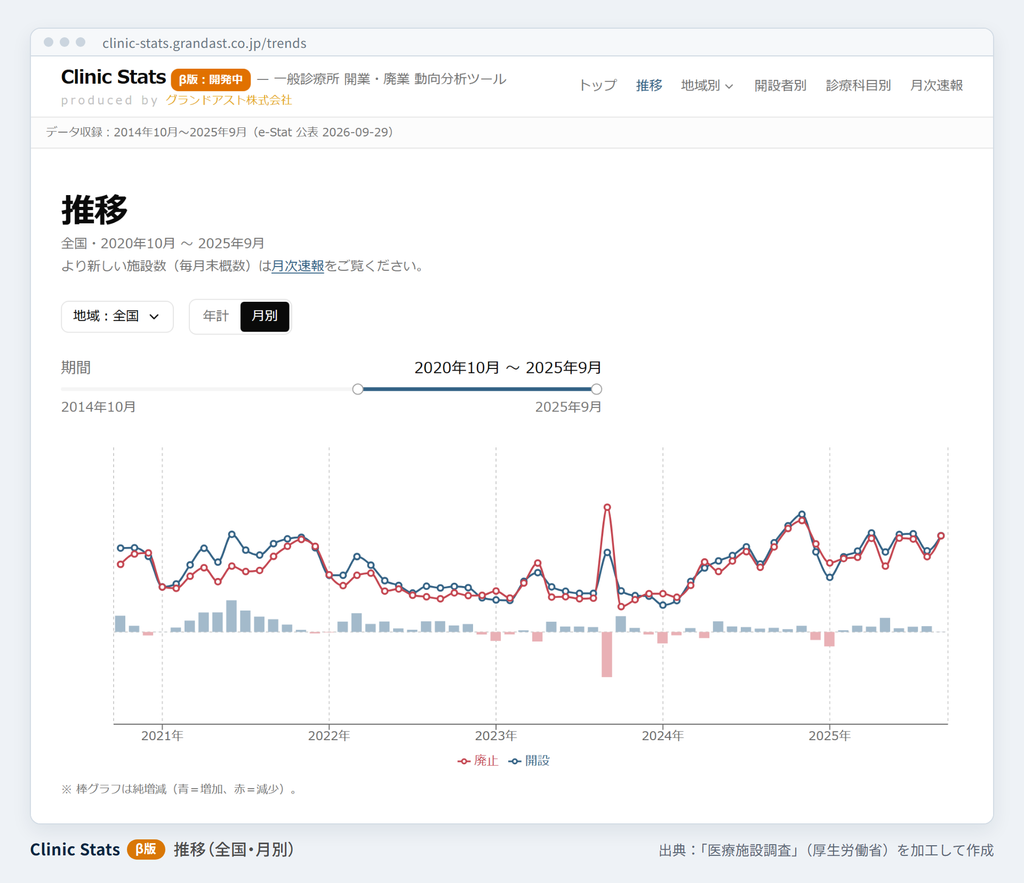Click the period slider start handle
Viewport: 1024px width, 883px height.
358,389
